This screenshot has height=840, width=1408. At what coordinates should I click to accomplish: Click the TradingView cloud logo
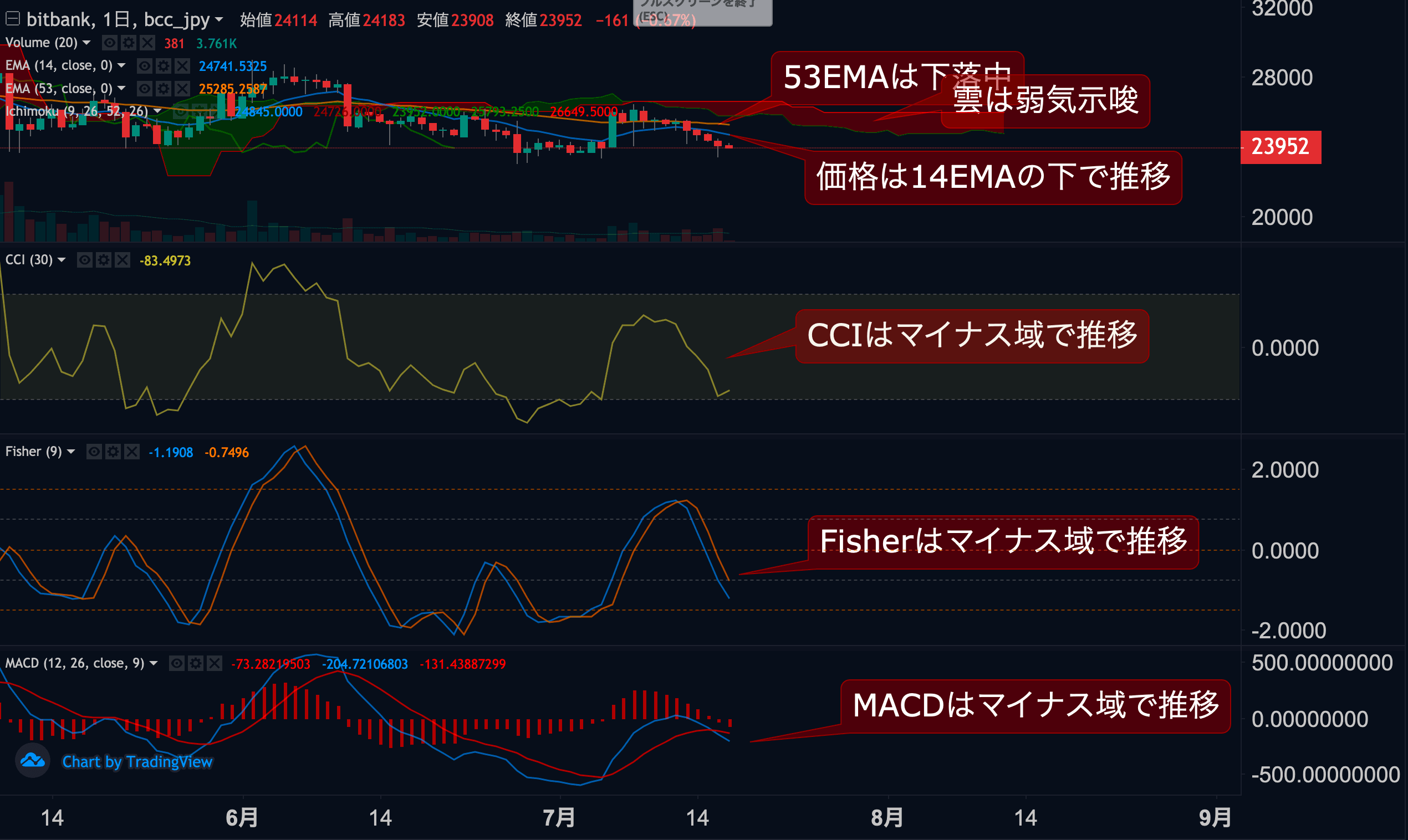tap(32, 761)
